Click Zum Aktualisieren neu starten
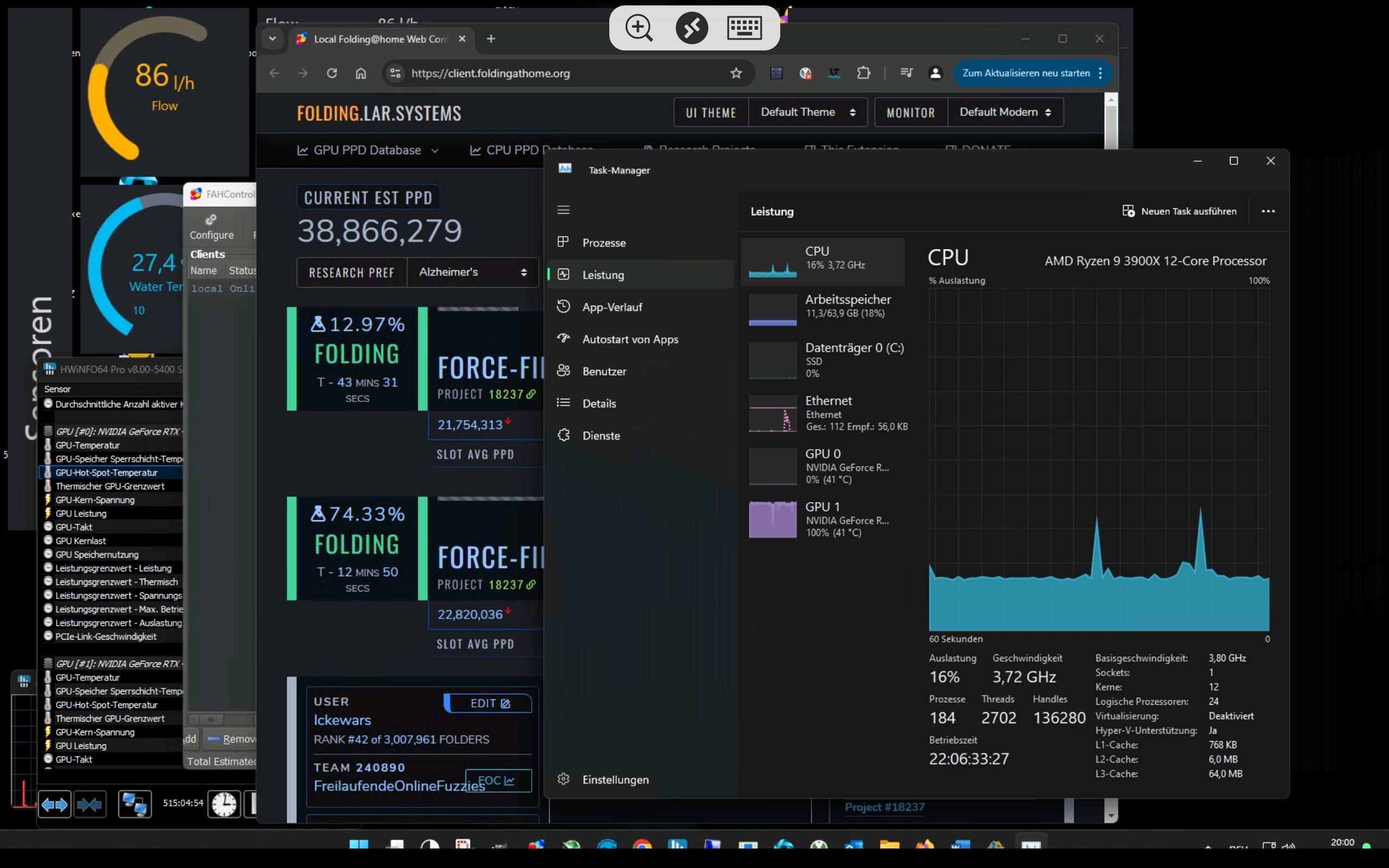This screenshot has width=1389, height=868. pos(1025,73)
